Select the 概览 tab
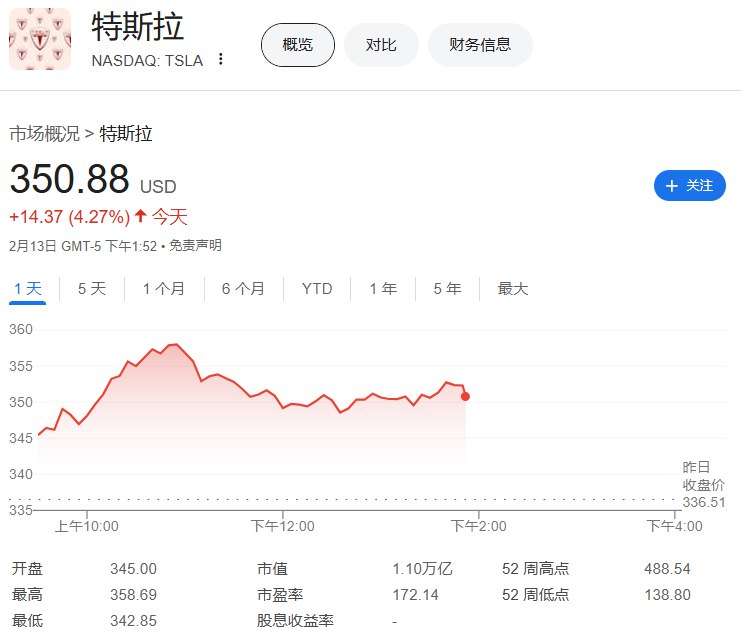 coord(298,45)
